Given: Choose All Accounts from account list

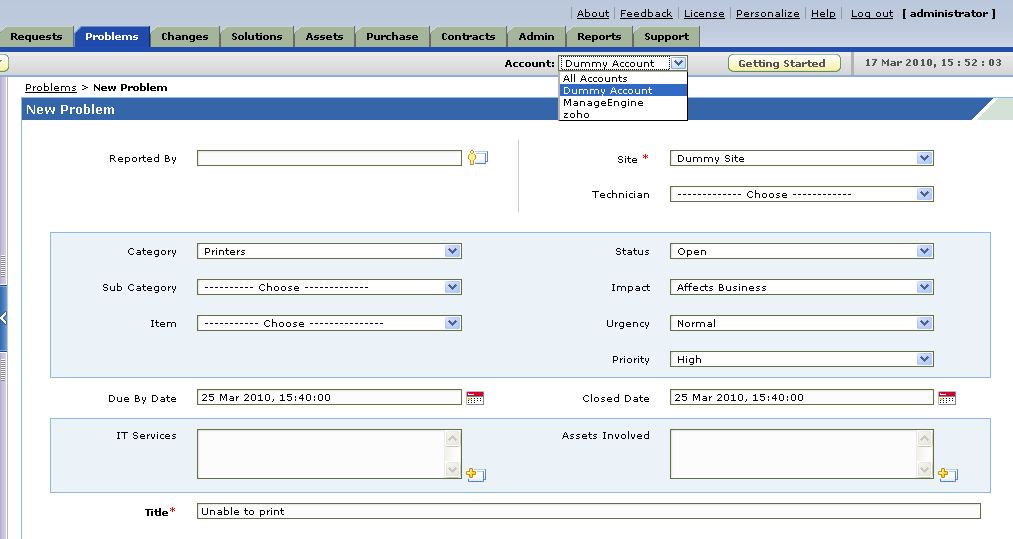Looking at the screenshot, I should click(594, 78).
